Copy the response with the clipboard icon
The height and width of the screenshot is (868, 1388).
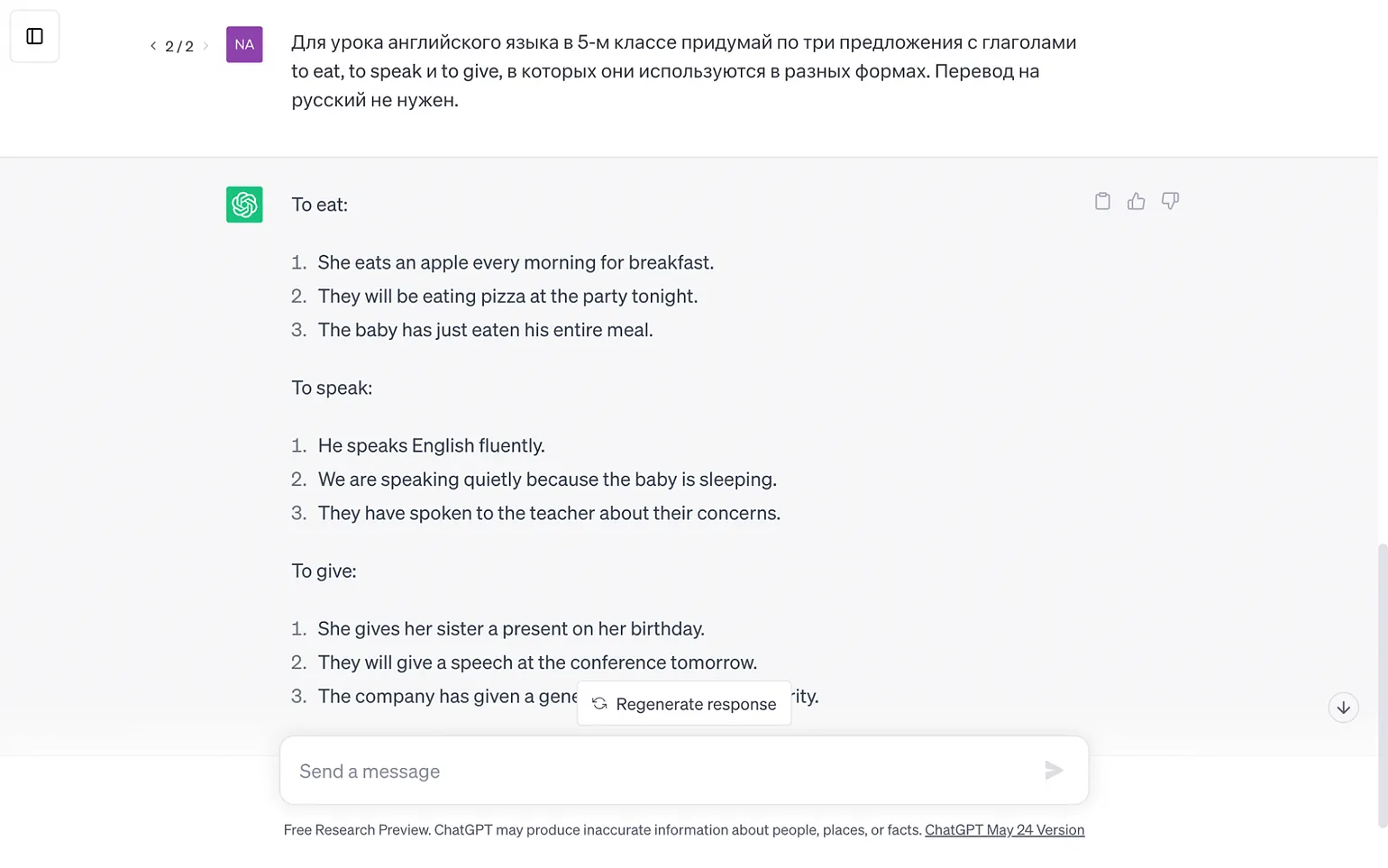coord(1102,201)
